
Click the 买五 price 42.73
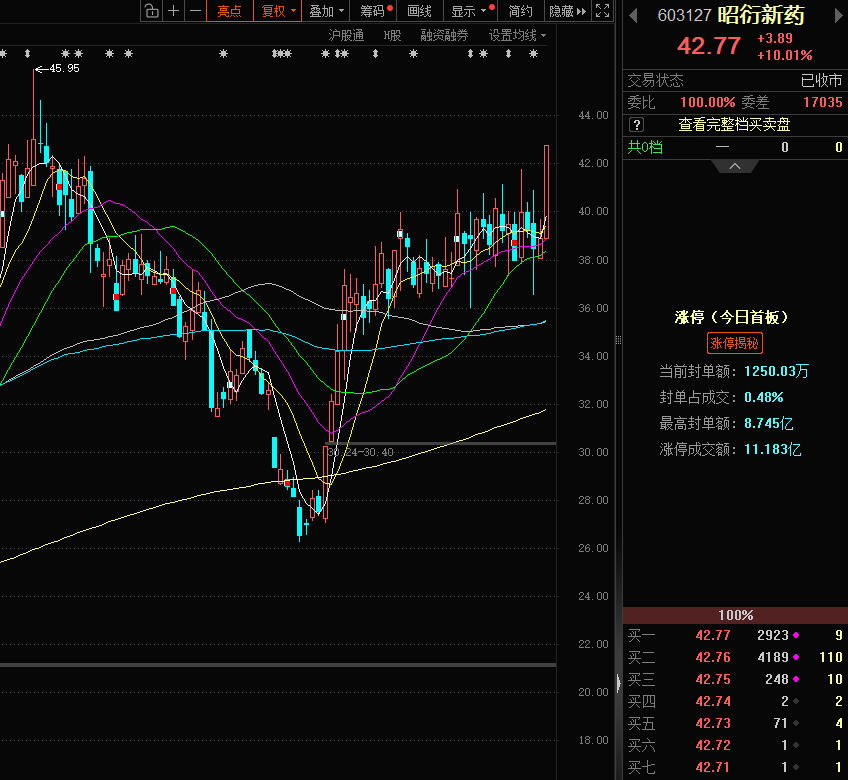click(x=713, y=723)
